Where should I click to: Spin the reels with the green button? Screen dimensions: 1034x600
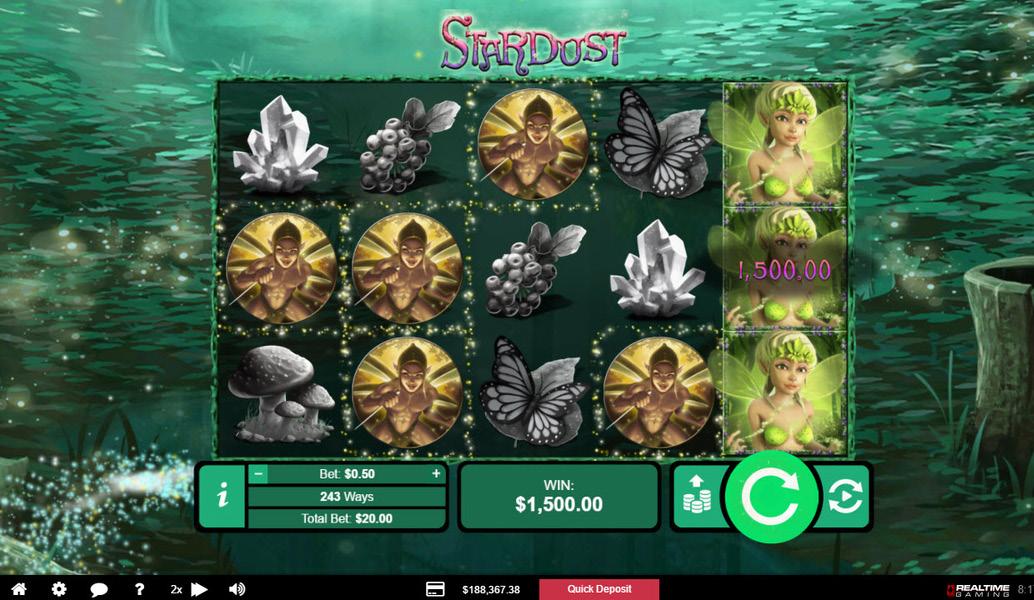pos(771,497)
